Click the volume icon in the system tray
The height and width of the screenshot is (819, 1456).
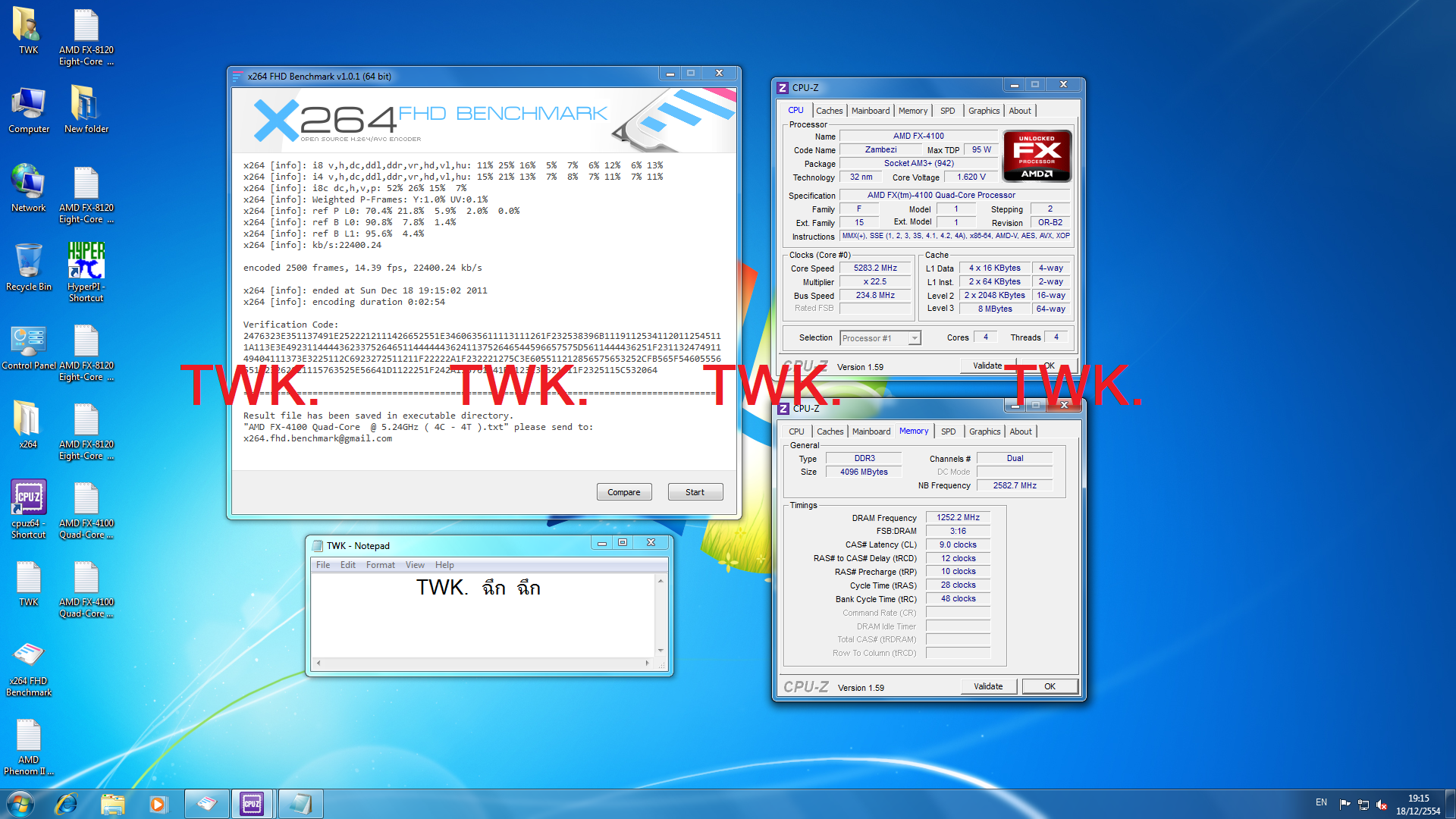1381,805
